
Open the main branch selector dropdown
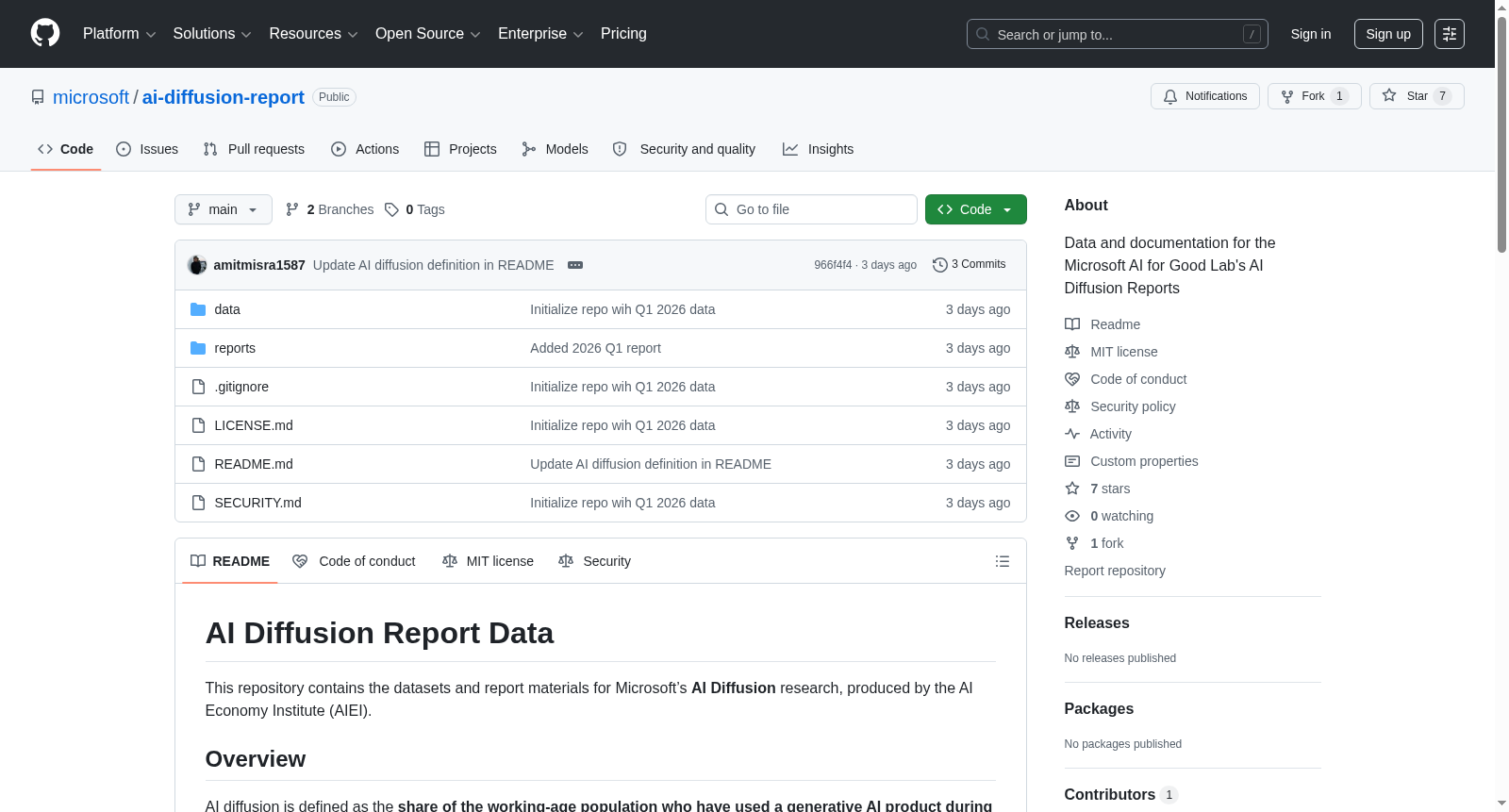click(224, 209)
